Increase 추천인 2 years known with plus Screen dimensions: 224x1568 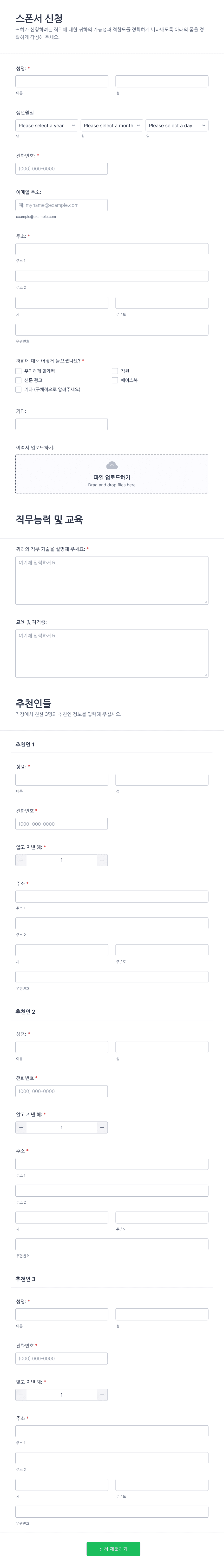[x=102, y=1127]
